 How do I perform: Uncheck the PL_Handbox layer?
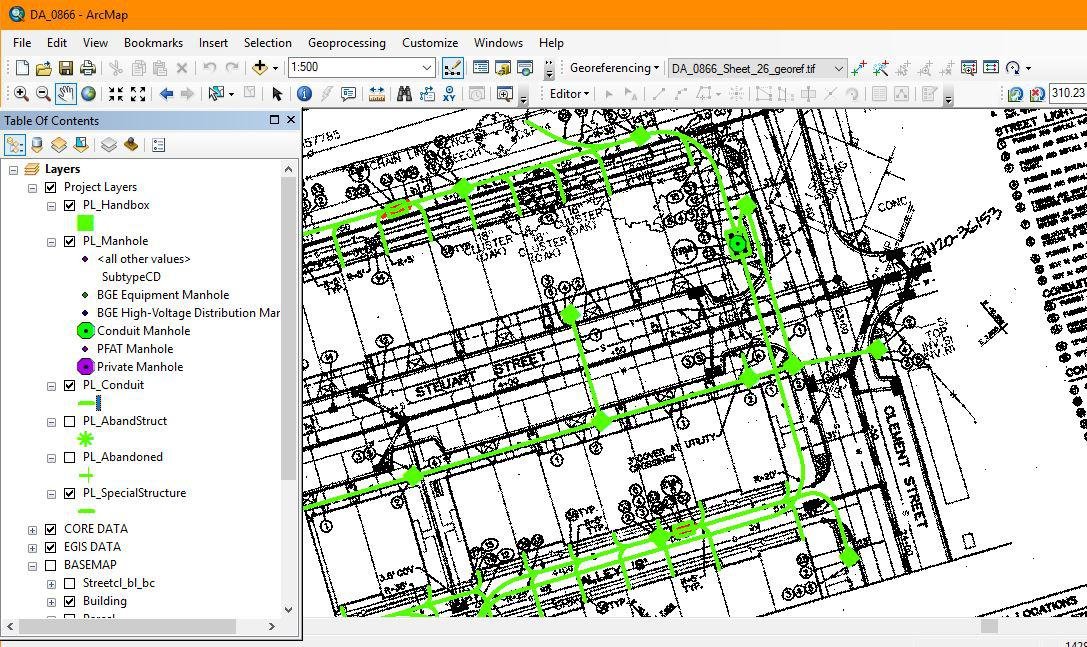coord(69,205)
